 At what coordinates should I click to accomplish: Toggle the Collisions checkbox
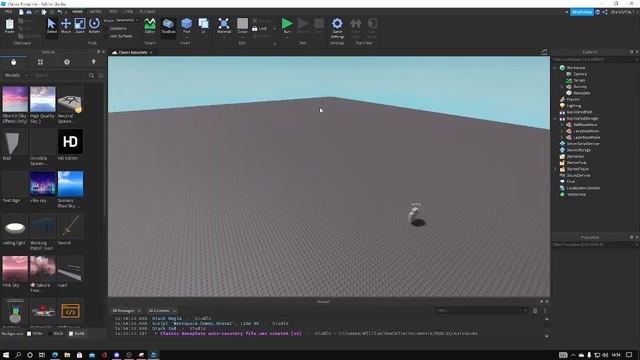tap(118, 29)
